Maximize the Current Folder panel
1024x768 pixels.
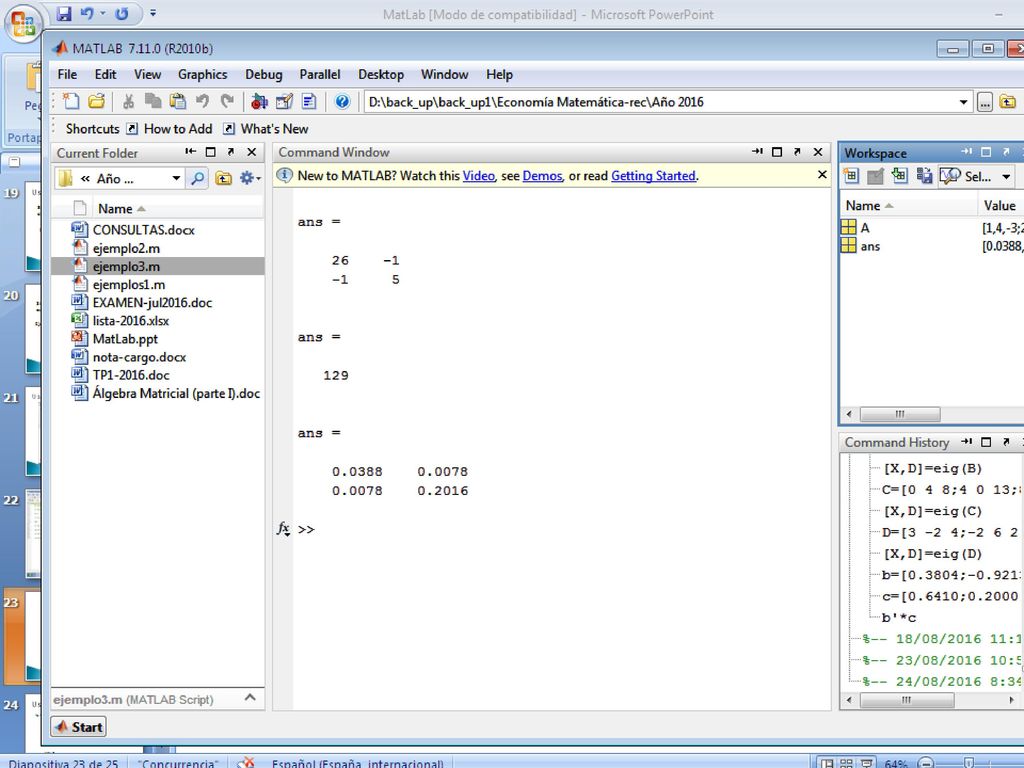210,152
